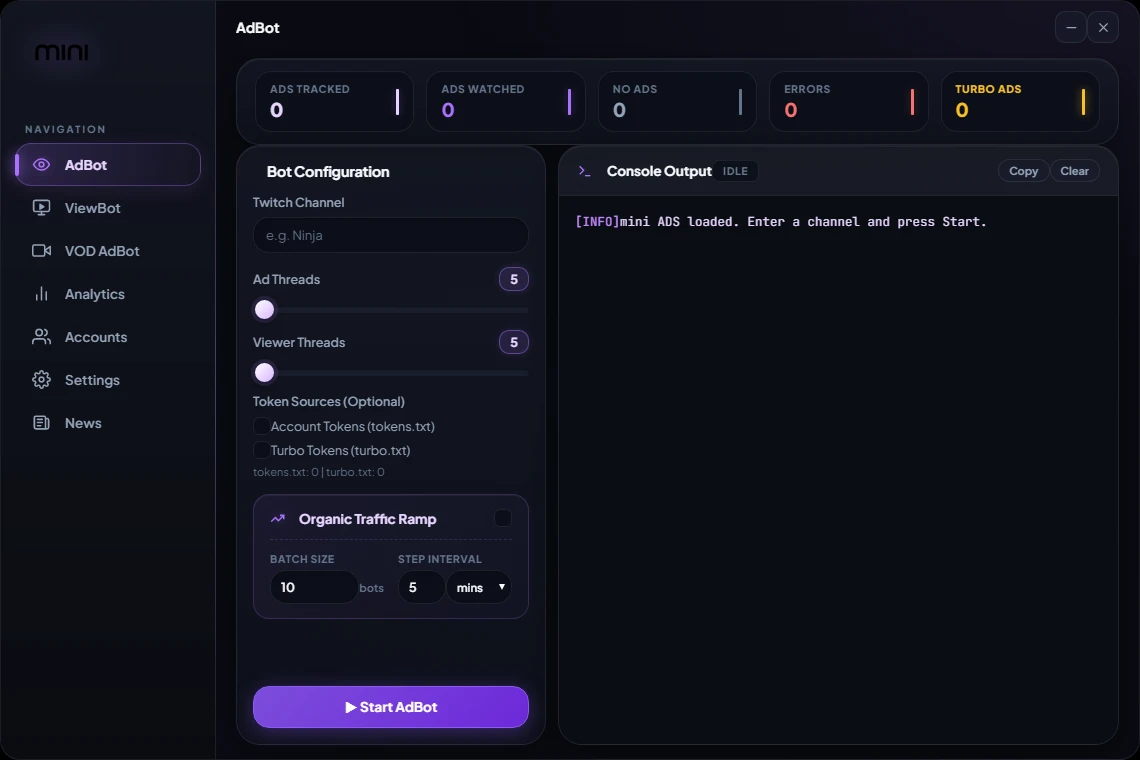The height and width of the screenshot is (760, 1140).
Task: Copy the console output
Action: 1023,171
